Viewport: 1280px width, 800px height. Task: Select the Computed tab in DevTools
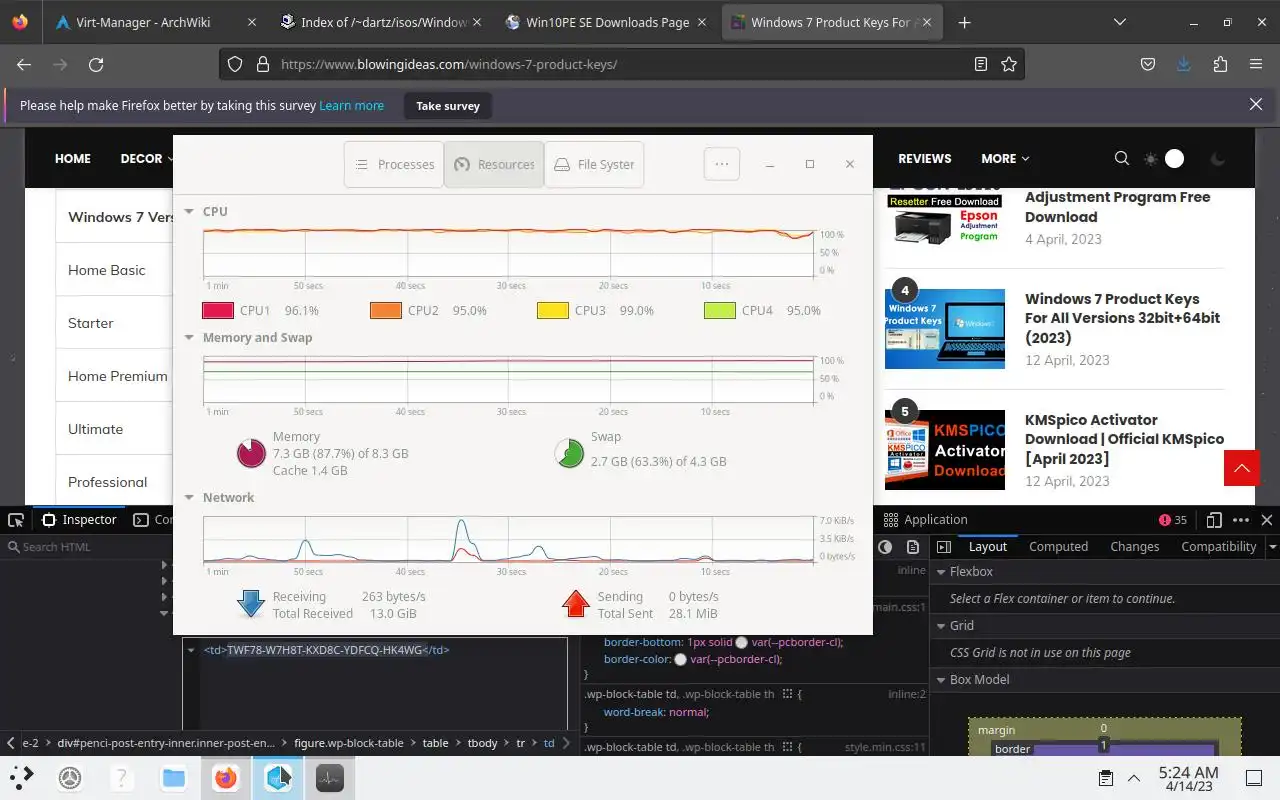coord(1058,547)
